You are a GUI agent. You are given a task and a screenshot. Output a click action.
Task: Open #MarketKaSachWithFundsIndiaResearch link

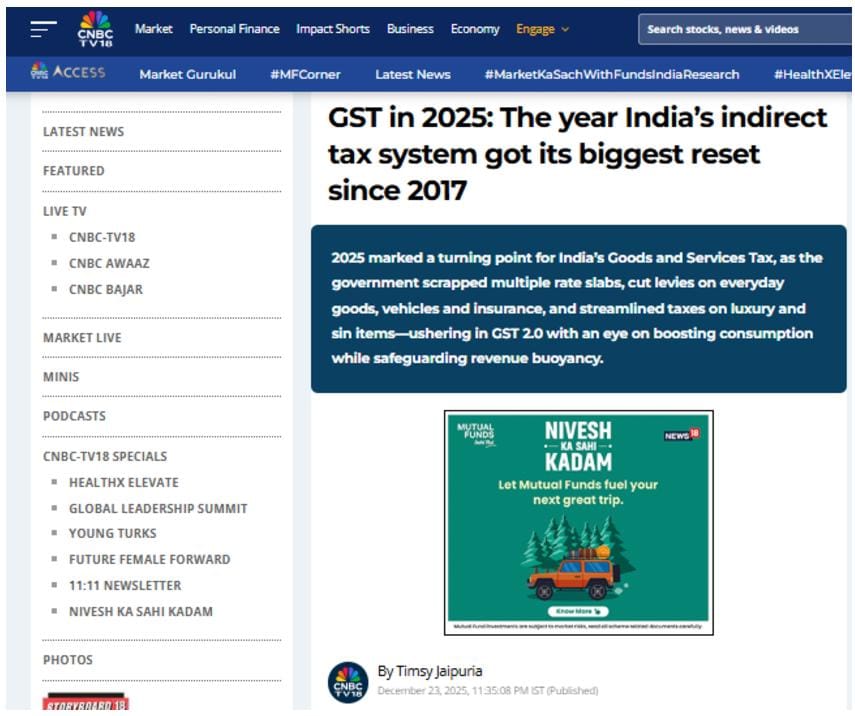pos(612,74)
